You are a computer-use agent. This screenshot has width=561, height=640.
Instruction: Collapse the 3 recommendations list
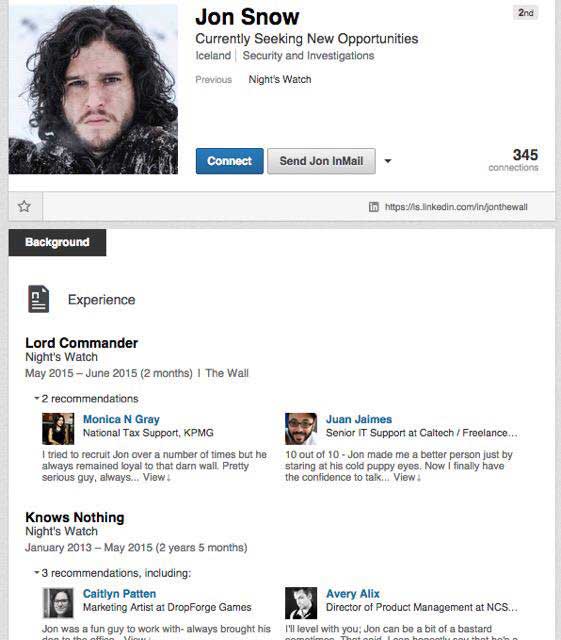click(112, 573)
